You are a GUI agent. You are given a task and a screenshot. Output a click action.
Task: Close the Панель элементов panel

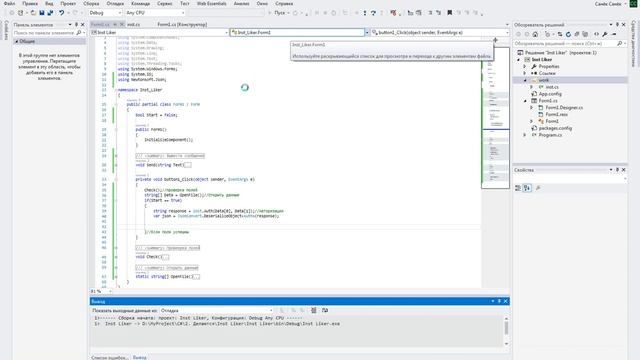point(83,24)
